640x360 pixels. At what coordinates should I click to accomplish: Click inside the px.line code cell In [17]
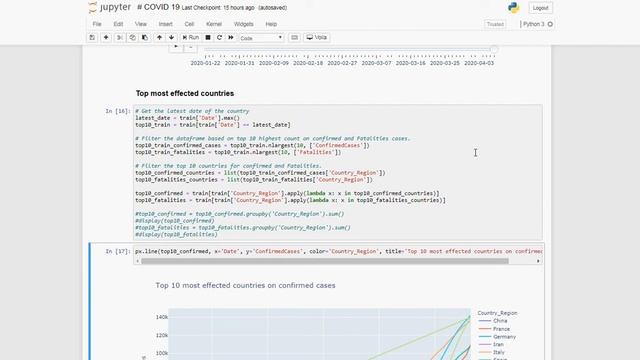pyautogui.click(x=338, y=251)
